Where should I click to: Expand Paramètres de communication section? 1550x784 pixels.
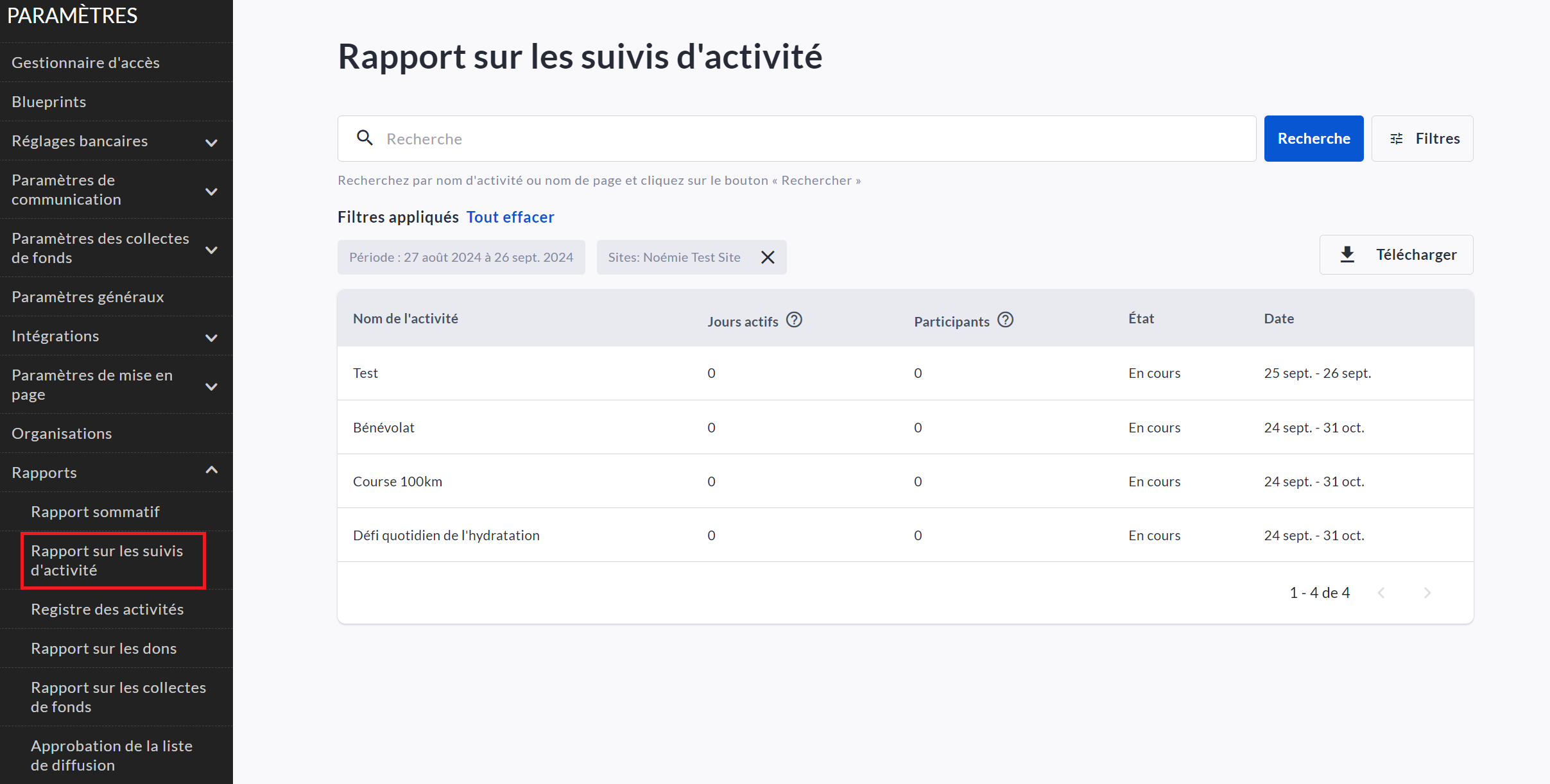pos(211,191)
